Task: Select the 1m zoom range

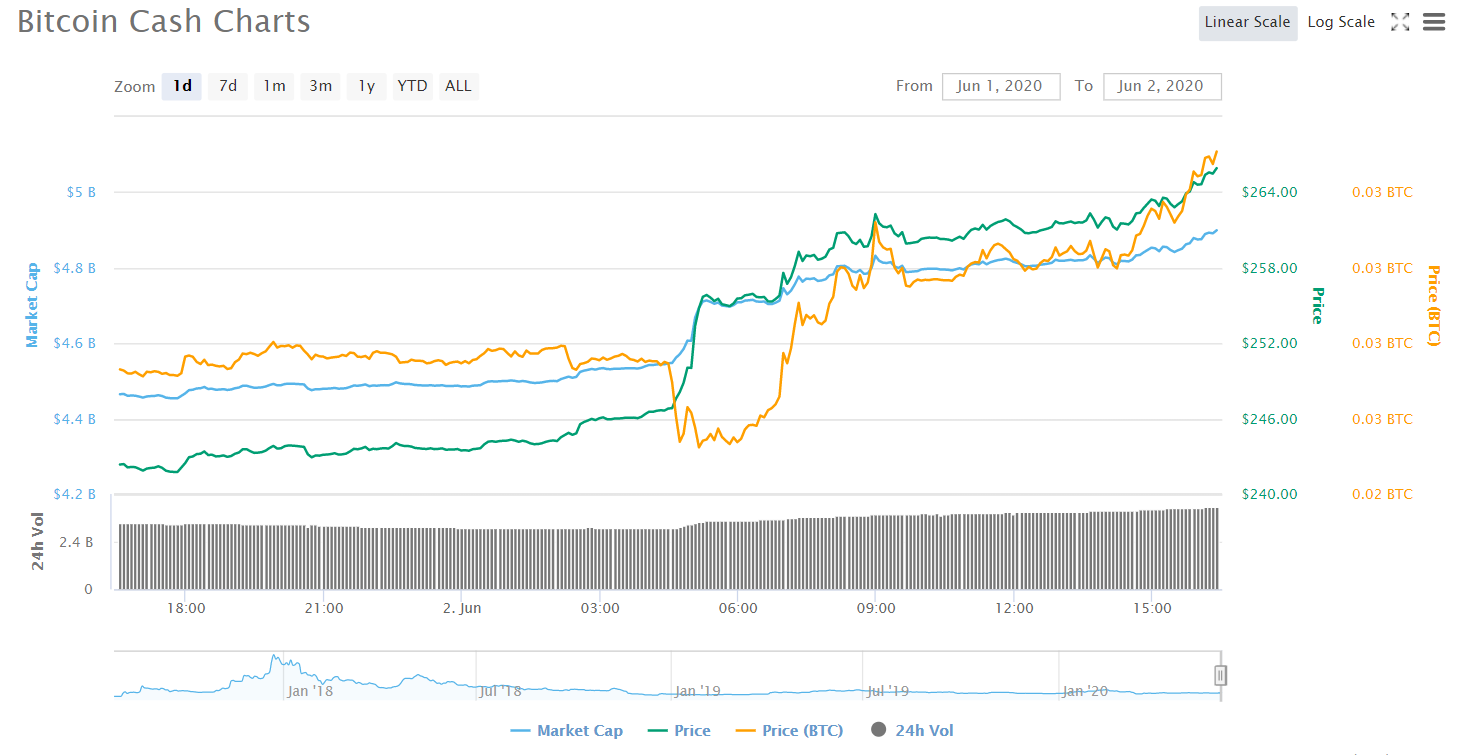Action: [274, 86]
